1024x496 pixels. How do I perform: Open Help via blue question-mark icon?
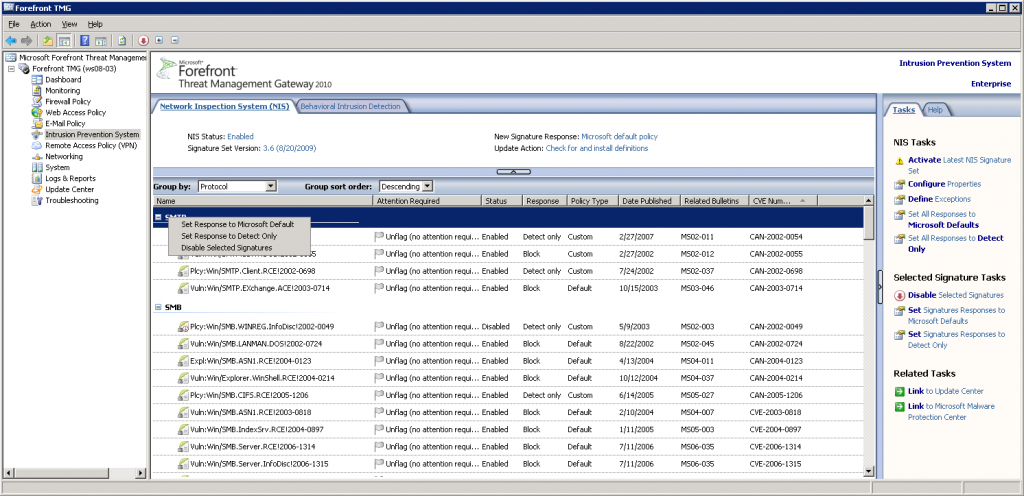coord(85,40)
